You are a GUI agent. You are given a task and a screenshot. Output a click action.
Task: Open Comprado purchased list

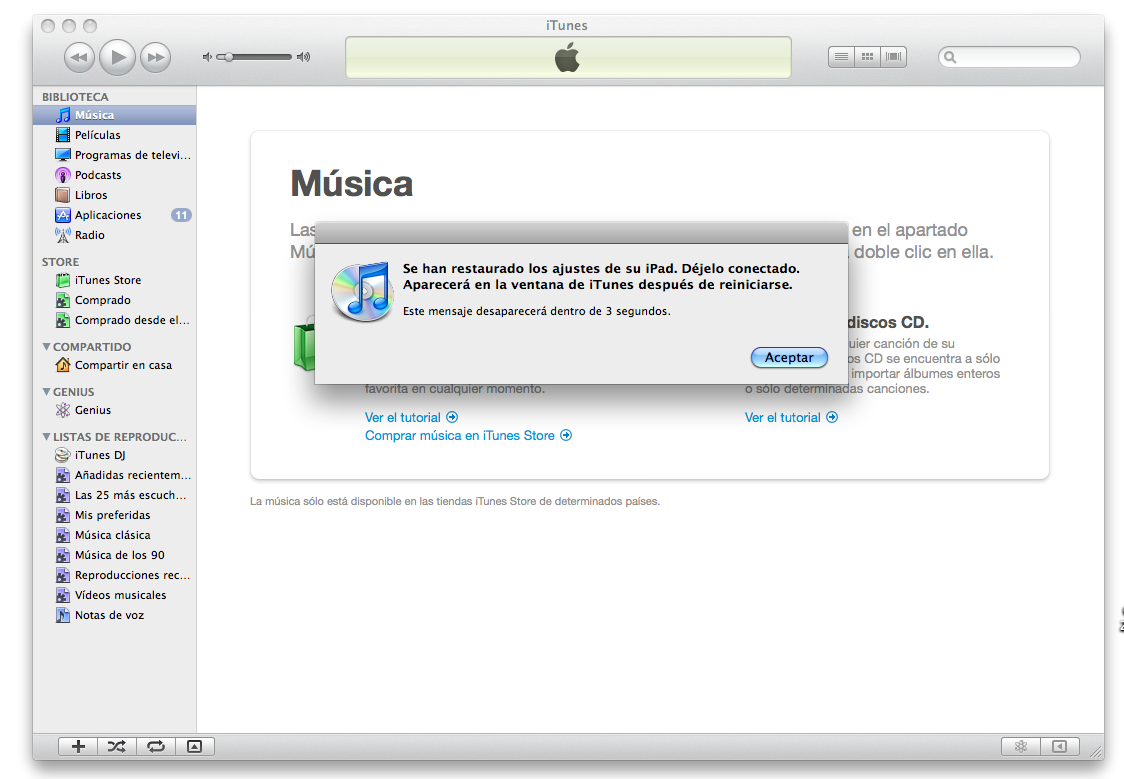pos(115,300)
